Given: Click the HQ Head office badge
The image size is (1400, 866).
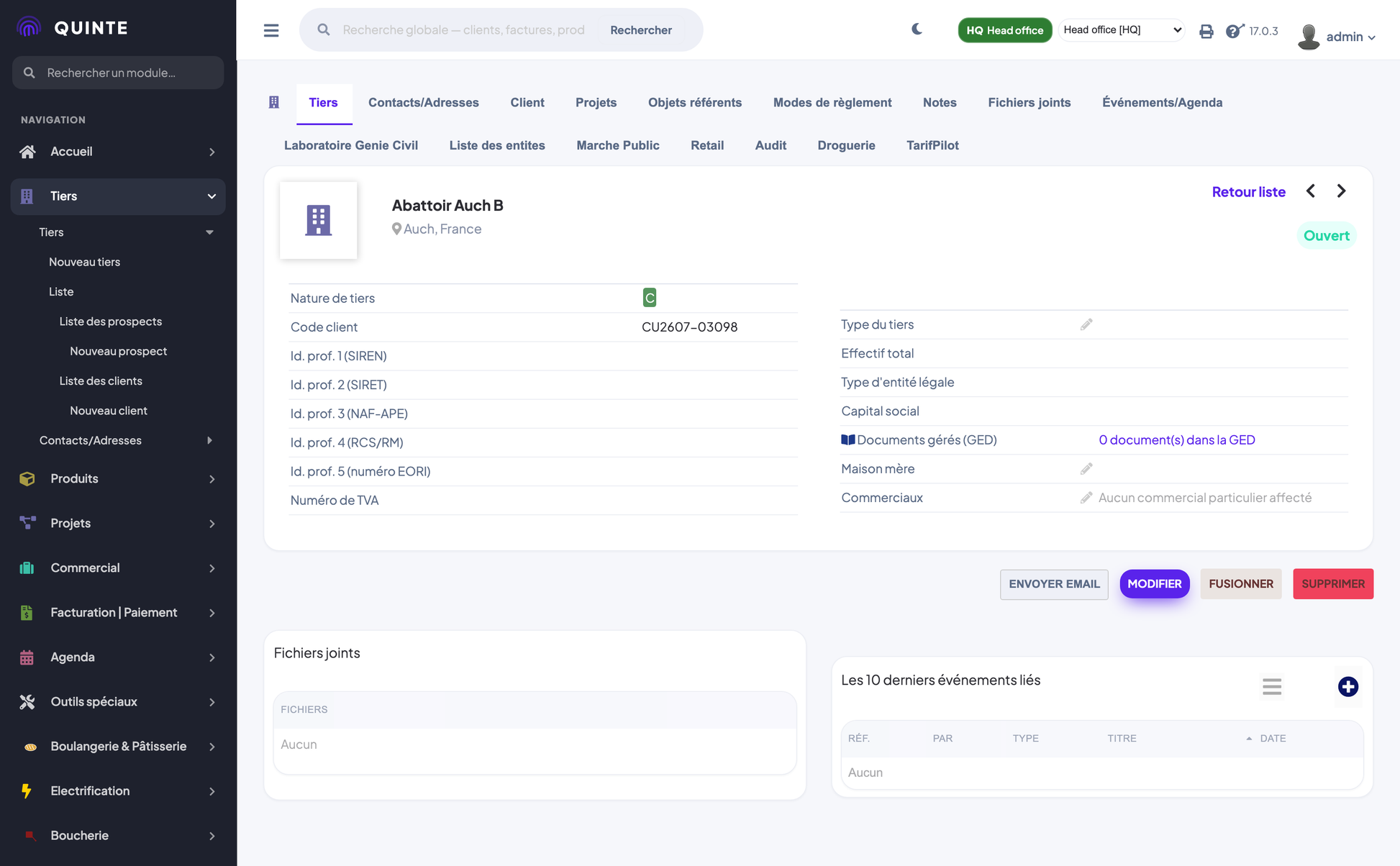Looking at the screenshot, I should click(x=1004, y=30).
